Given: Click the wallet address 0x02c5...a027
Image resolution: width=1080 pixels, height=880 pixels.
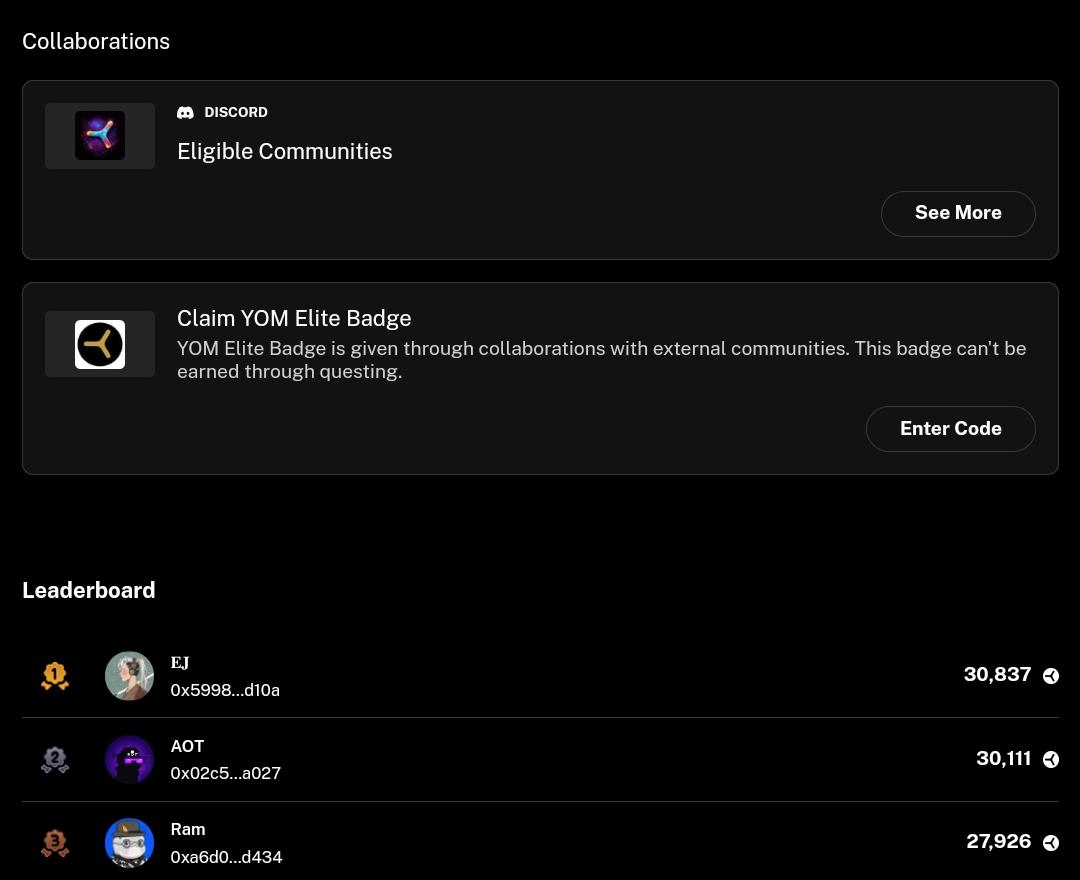Looking at the screenshot, I should [226, 773].
